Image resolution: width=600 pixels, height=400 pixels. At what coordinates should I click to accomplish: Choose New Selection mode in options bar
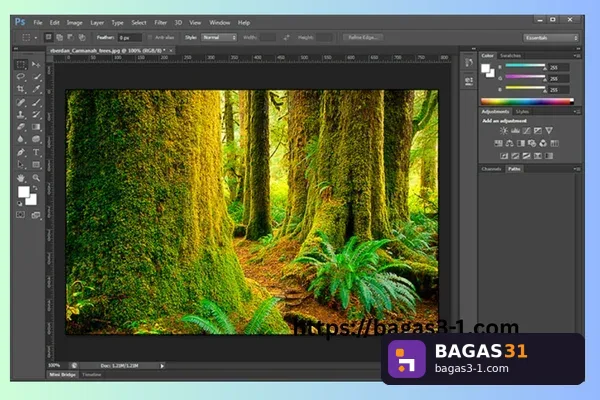(49, 37)
